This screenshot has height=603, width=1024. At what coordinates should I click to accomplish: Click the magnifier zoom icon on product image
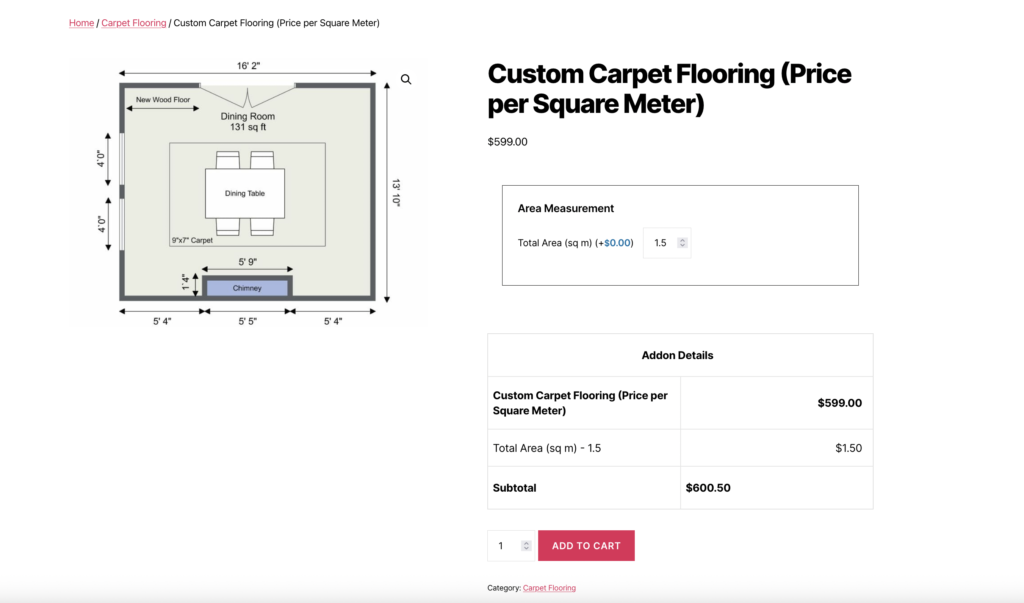coord(406,79)
